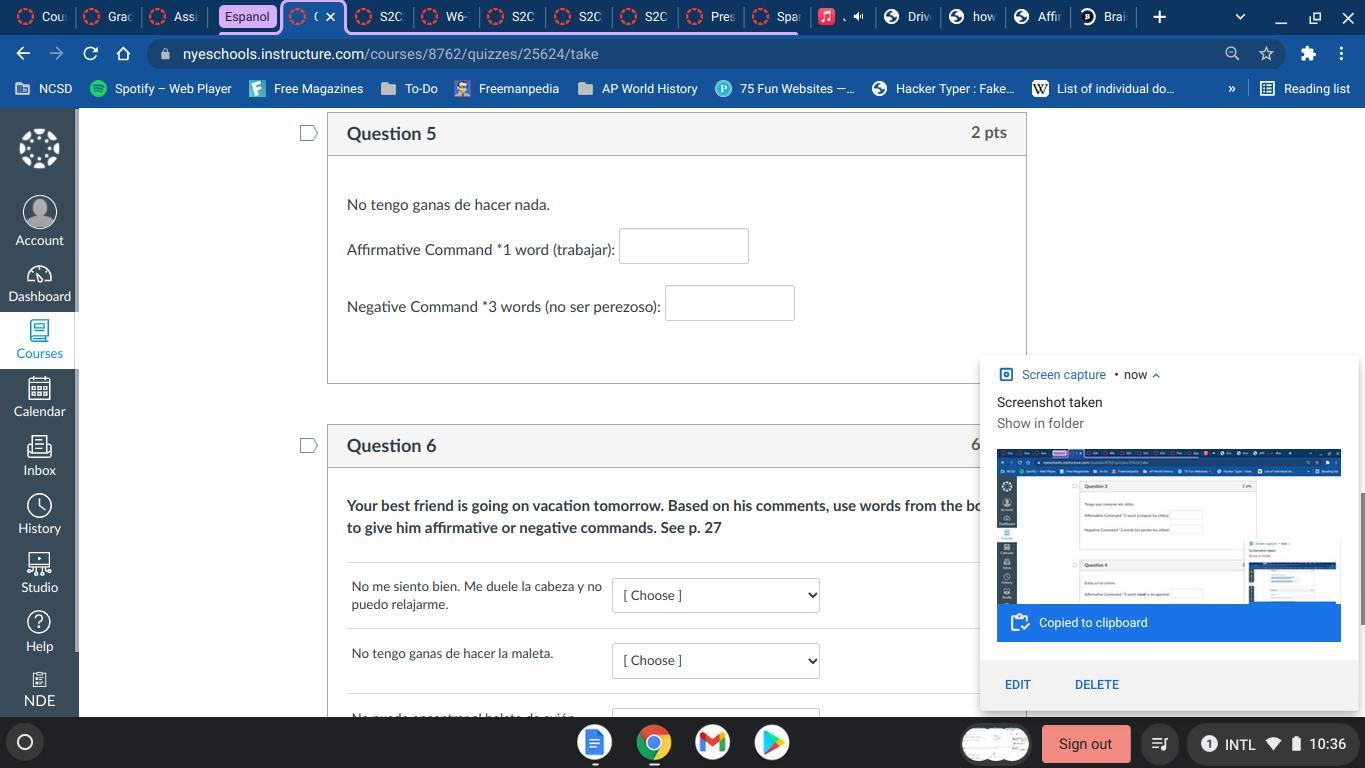This screenshot has width=1365, height=768.
Task: Open the List of individual do... bookmark
Action: pos(1103,89)
